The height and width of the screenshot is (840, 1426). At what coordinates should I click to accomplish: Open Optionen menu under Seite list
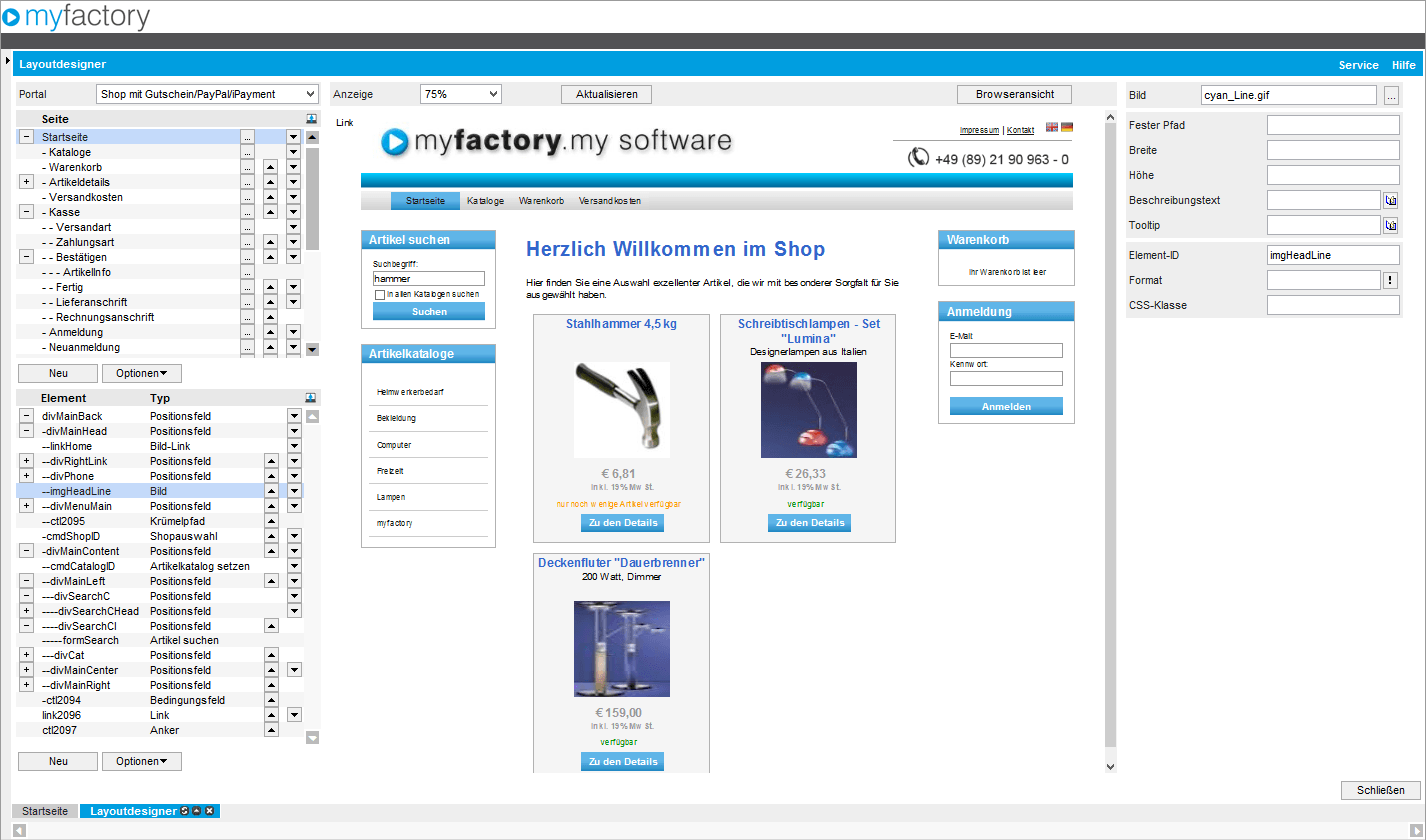click(x=142, y=373)
